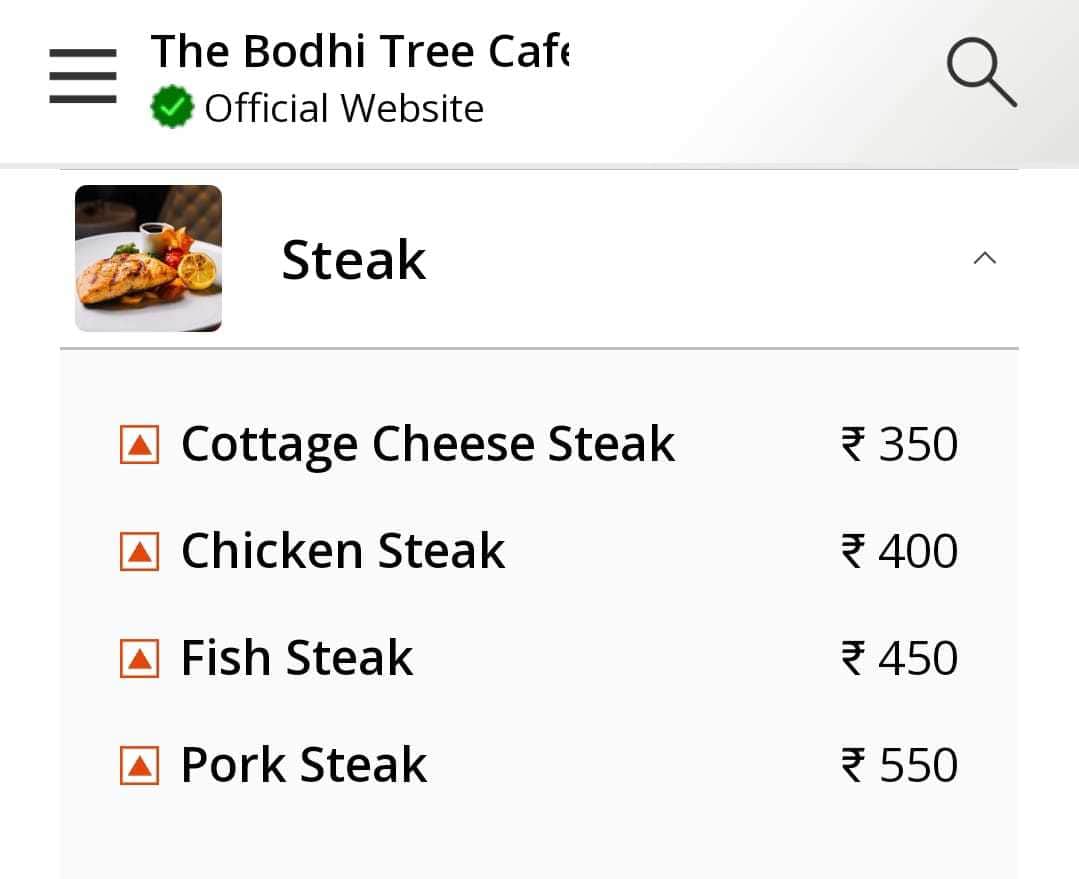Open the hamburger navigation menu
The width and height of the screenshot is (1079, 879).
pos(83,73)
